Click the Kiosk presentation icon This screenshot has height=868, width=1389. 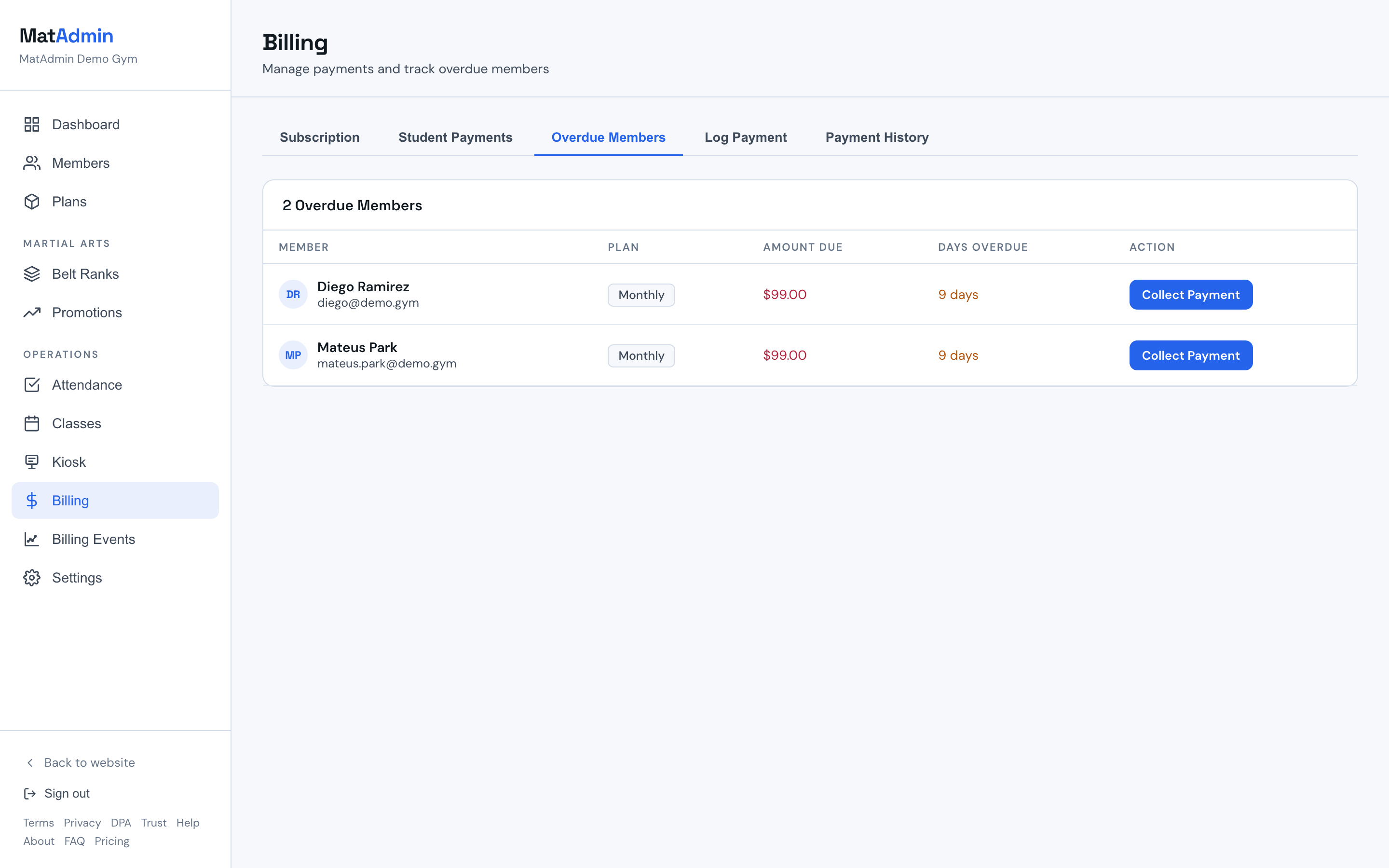tap(31, 461)
